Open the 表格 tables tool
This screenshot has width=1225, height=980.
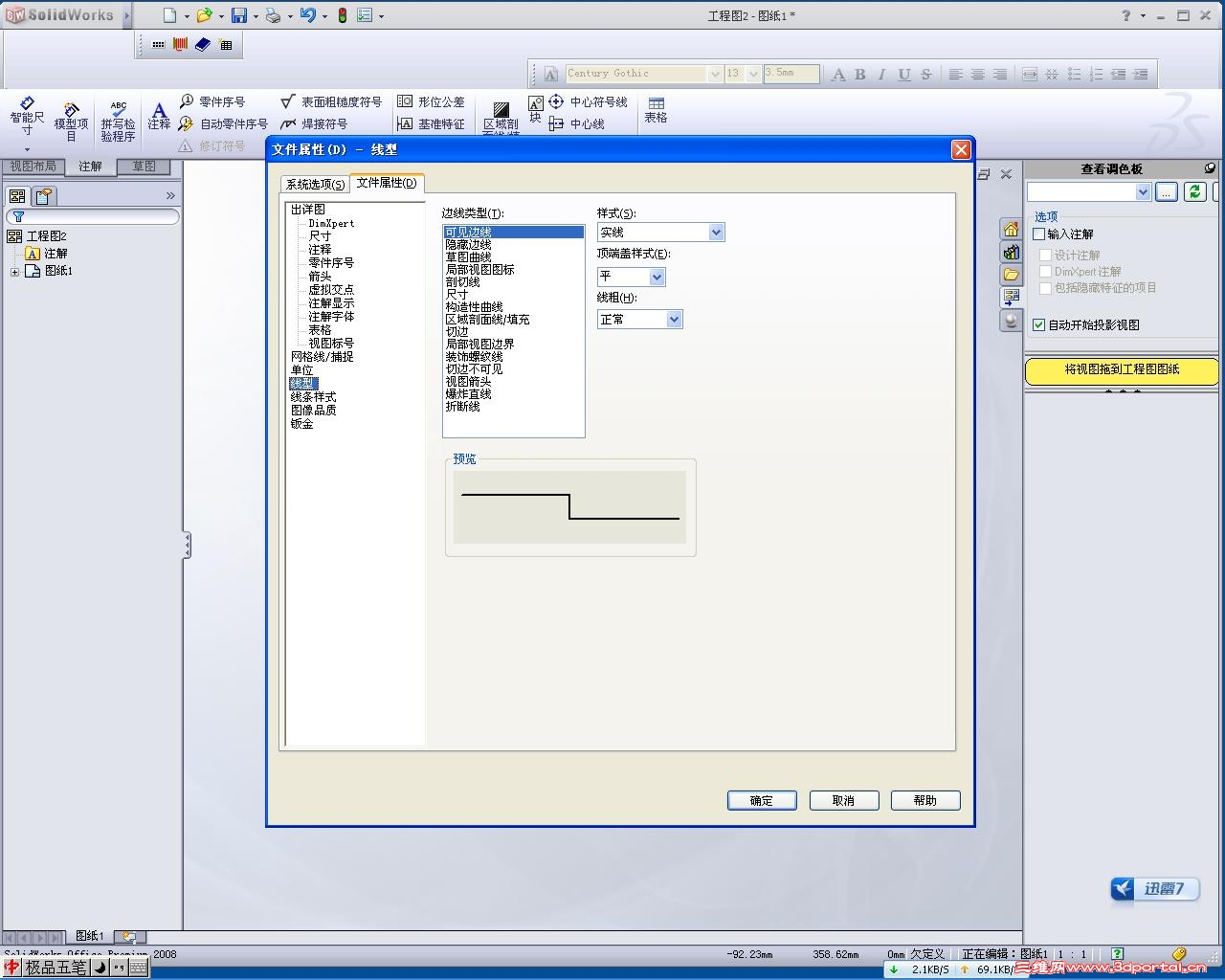pyautogui.click(x=656, y=110)
